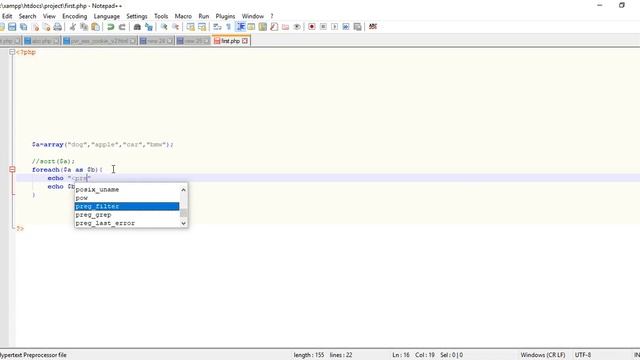Image resolution: width=640 pixels, height=360 pixels.
Task: Play back the recorded macro
Action: pos(334,27)
